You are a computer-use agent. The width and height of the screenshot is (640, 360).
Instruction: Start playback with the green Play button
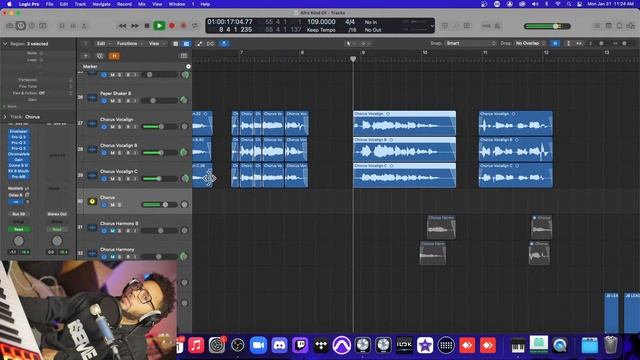(159, 26)
